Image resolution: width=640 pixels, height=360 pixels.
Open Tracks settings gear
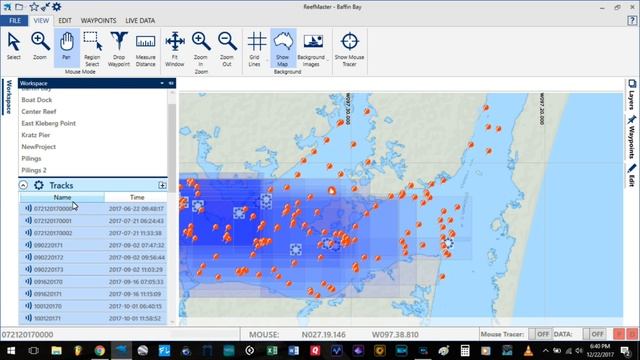pos(39,185)
